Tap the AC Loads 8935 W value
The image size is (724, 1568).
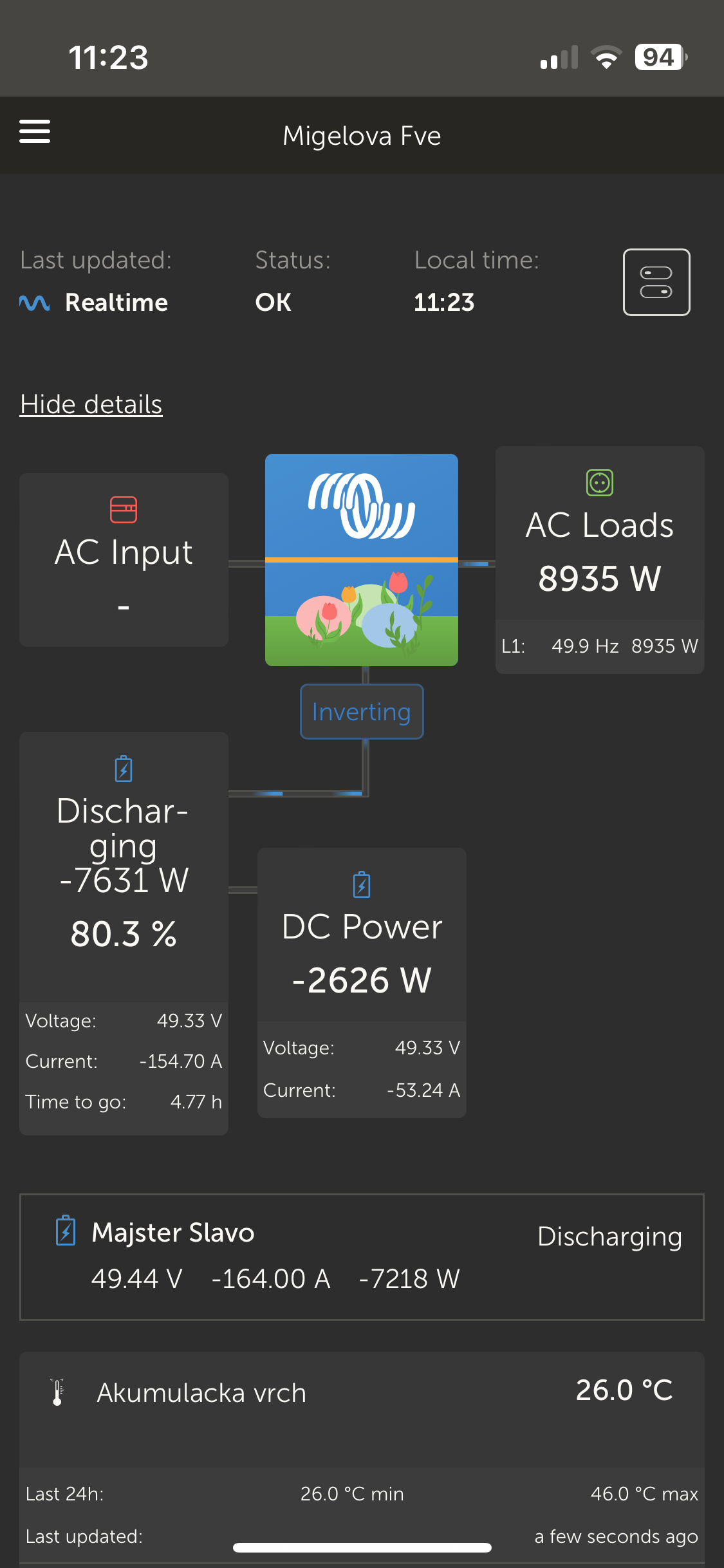tap(600, 578)
